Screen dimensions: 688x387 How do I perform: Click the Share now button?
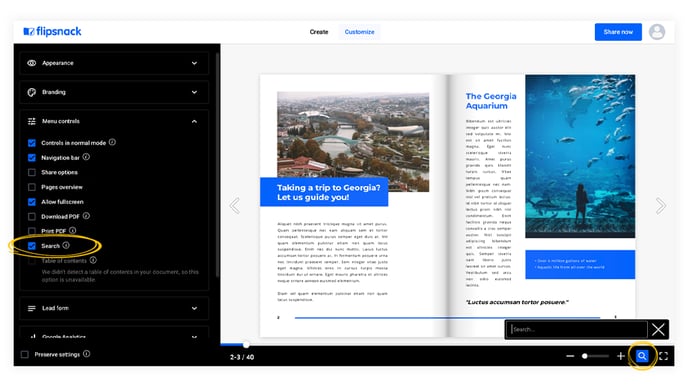pos(618,32)
